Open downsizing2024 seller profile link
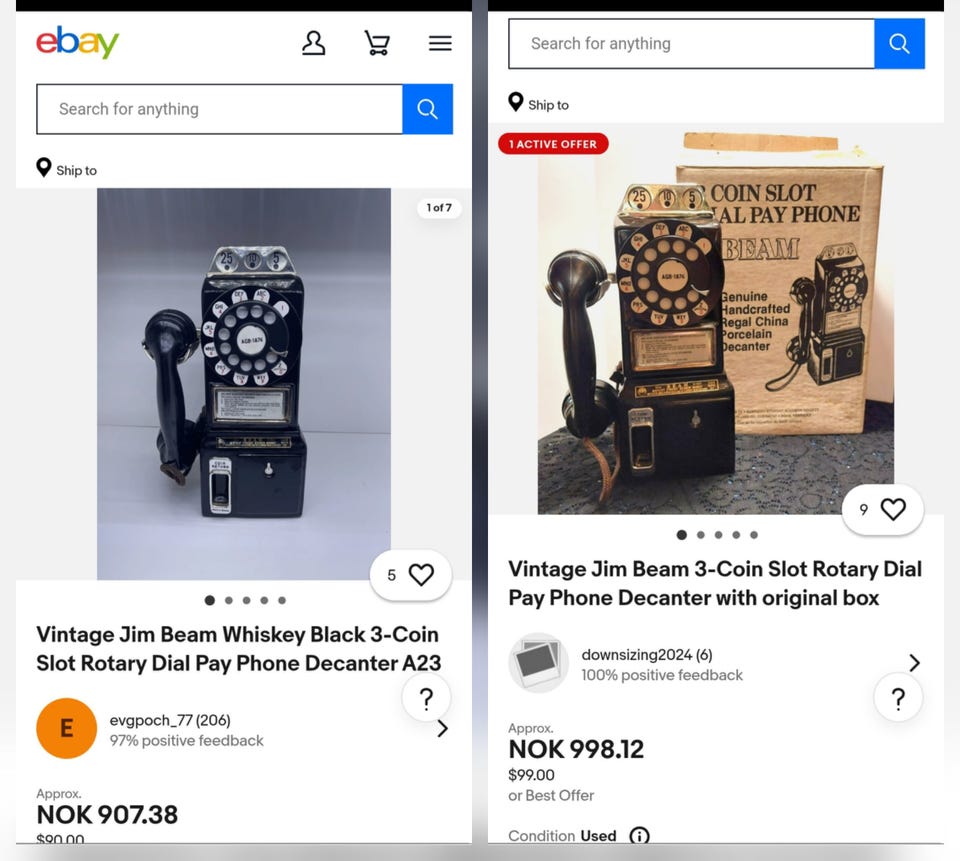 point(647,655)
